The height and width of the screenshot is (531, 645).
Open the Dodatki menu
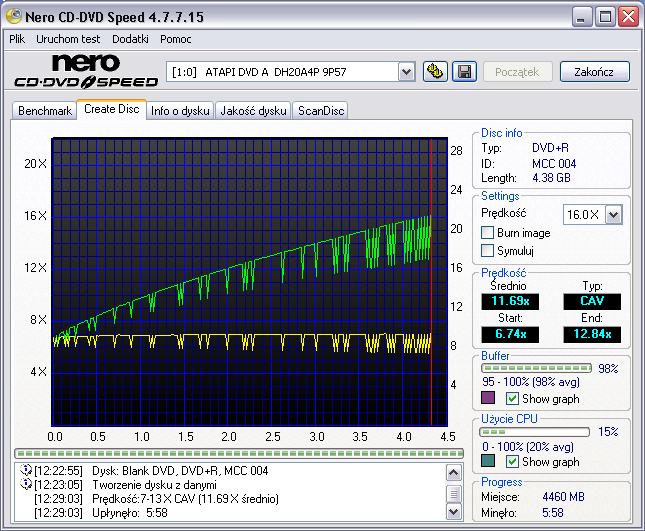tap(130, 39)
